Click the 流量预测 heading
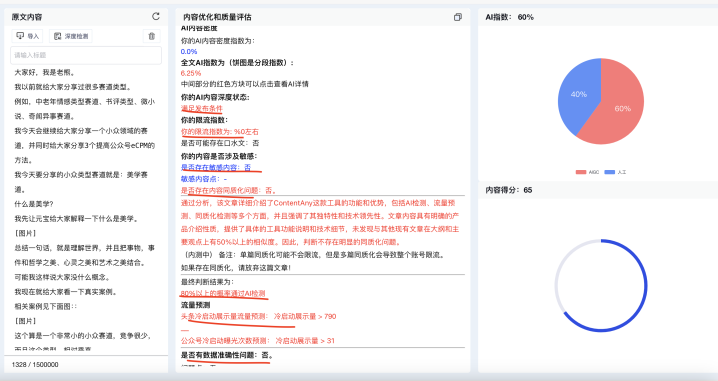 [196, 305]
